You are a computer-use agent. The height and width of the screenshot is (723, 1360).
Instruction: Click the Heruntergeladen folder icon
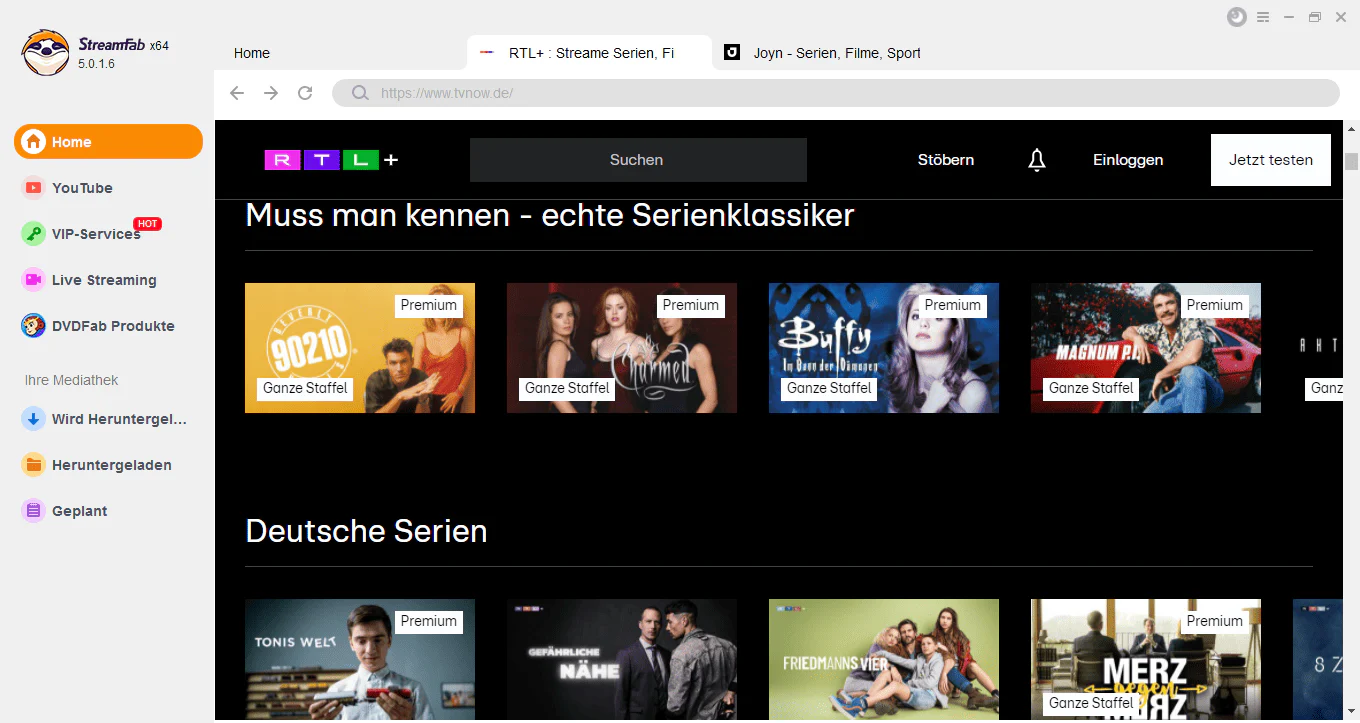(34, 465)
